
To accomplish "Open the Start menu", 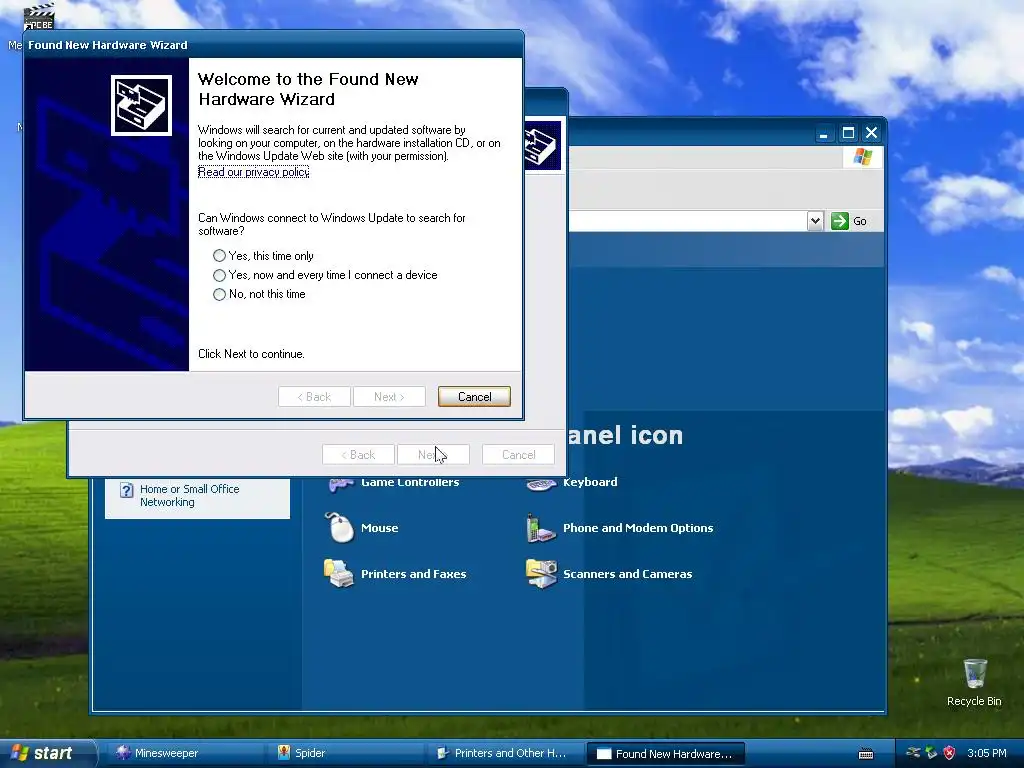I will (x=48, y=753).
